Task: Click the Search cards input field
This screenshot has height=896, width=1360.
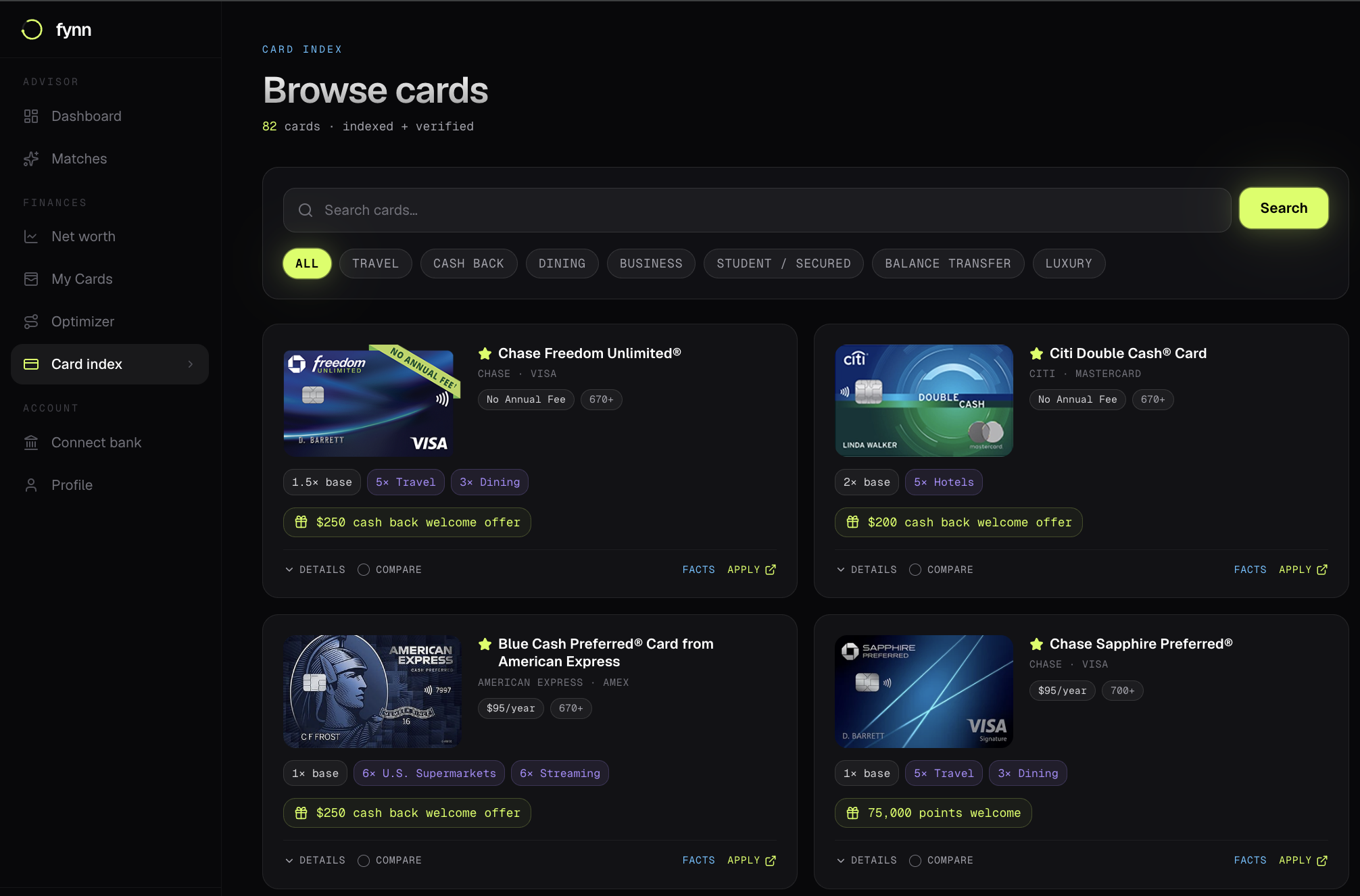Action: tap(757, 210)
